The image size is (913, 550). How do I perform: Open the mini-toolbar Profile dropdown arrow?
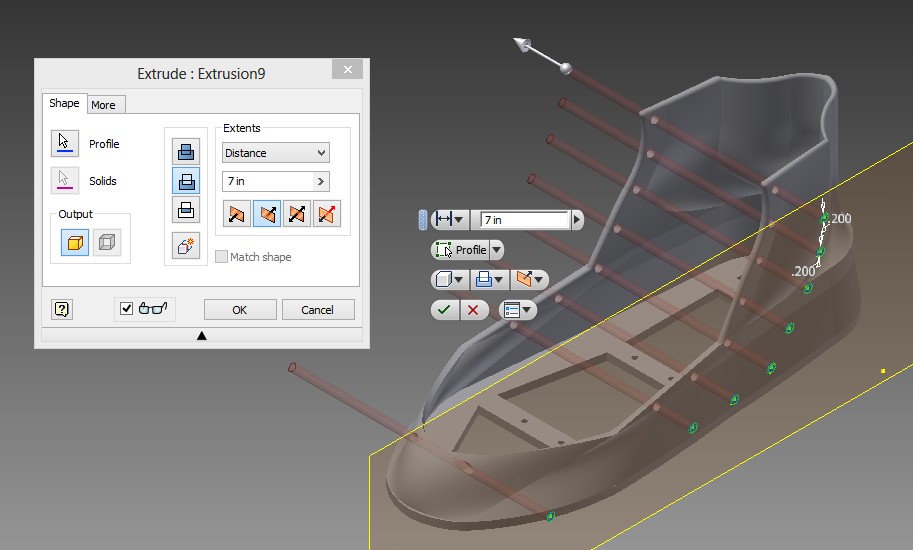click(497, 250)
